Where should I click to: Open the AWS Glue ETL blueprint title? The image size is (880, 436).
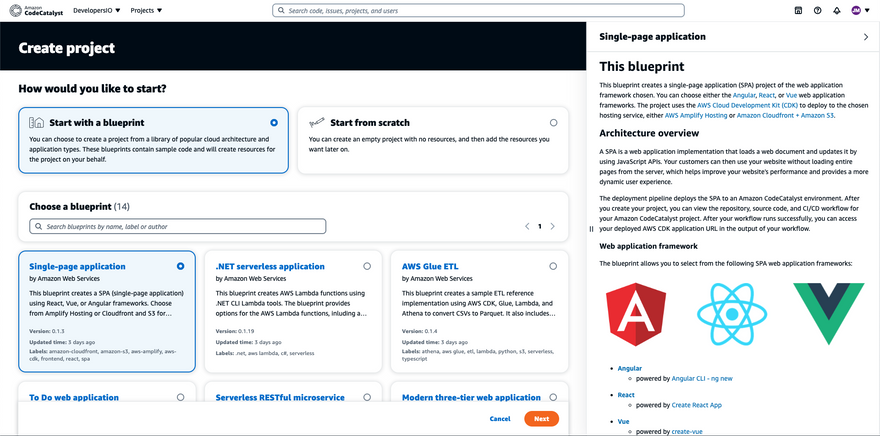tap(430, 266)
